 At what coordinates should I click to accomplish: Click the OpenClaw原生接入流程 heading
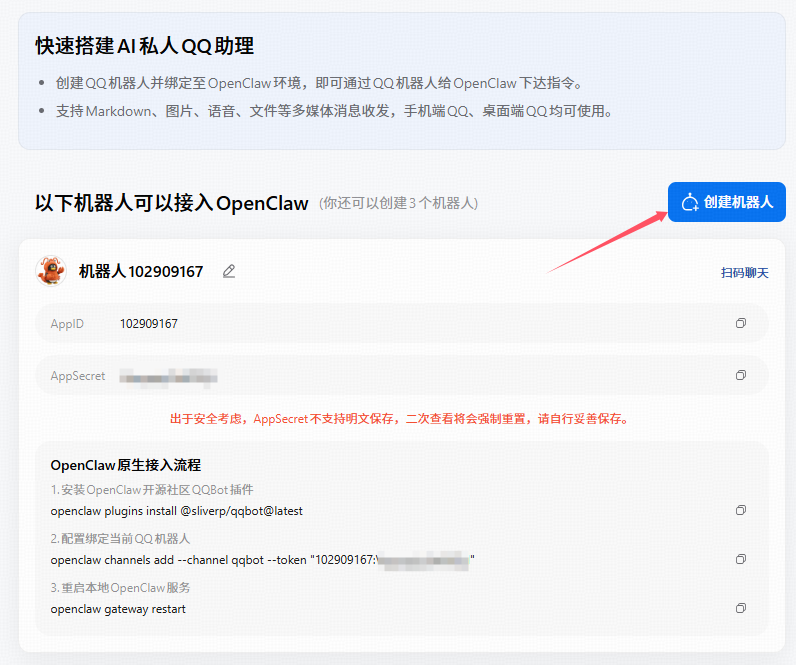(125, 465)
